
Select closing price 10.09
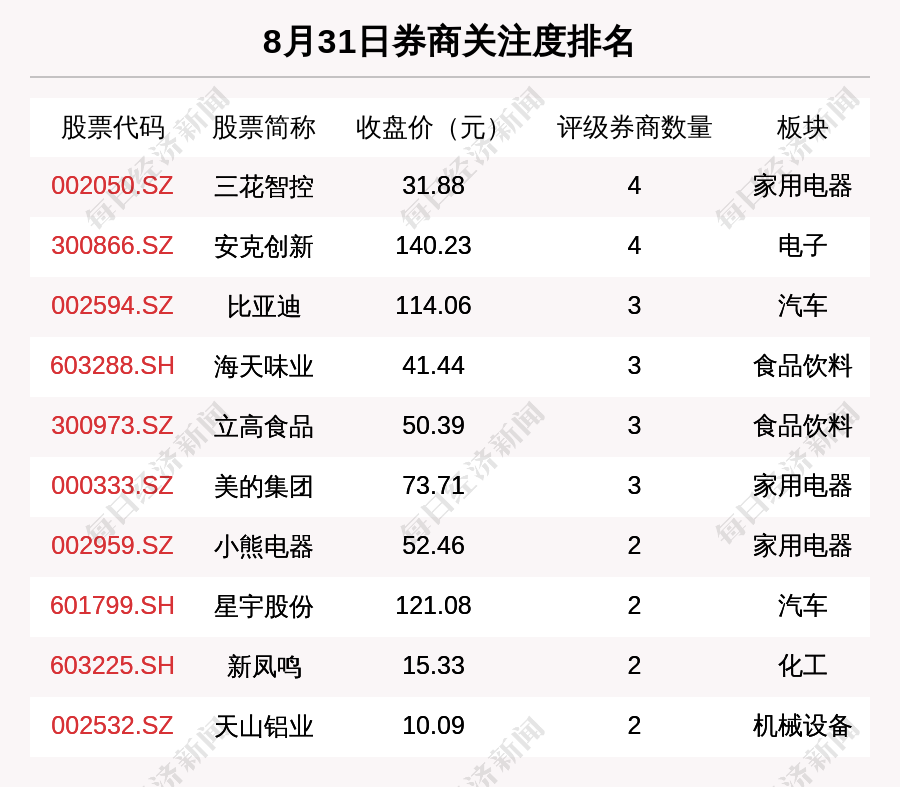click(433, 726)
